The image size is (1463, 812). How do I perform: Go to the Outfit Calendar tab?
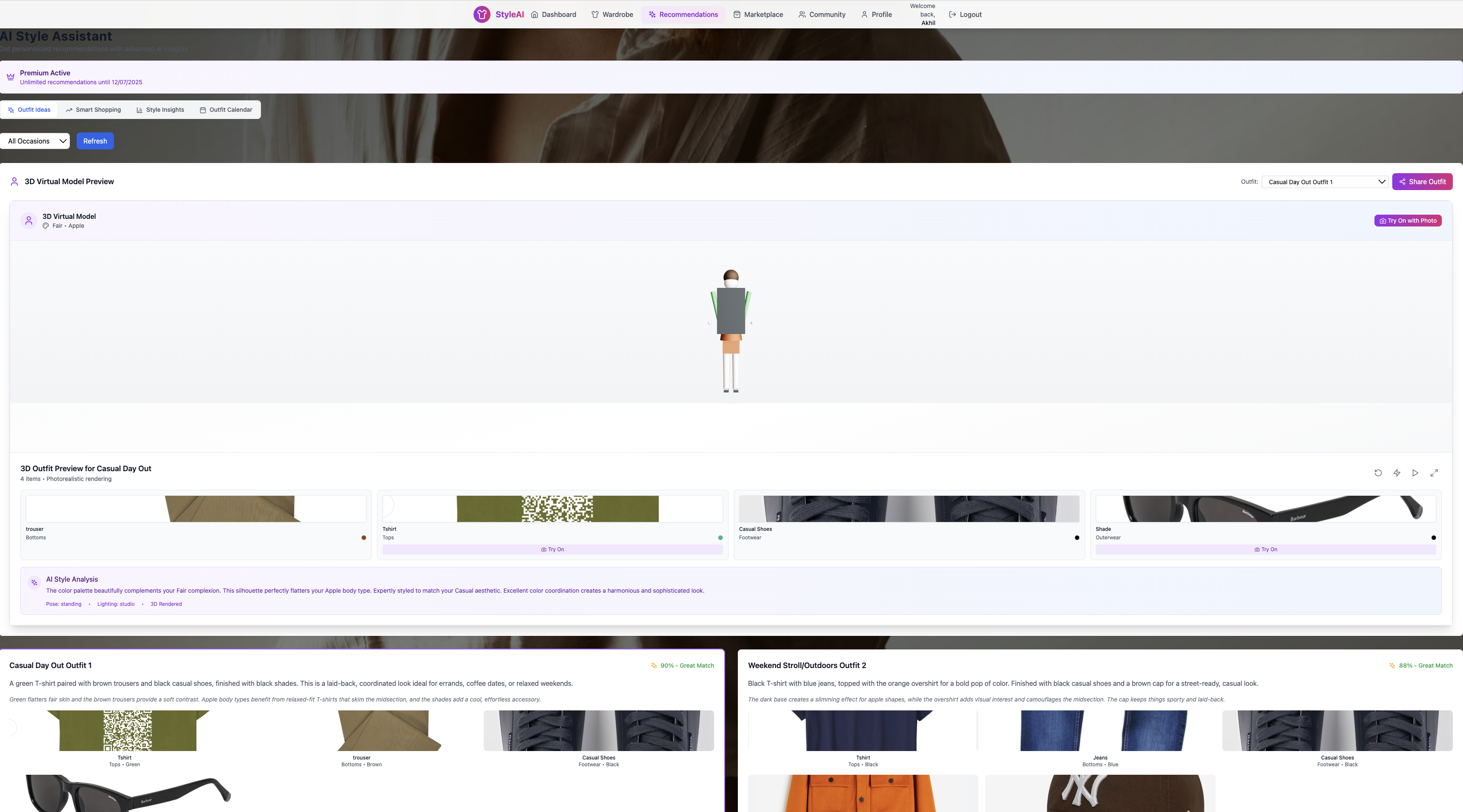point(225,110)
